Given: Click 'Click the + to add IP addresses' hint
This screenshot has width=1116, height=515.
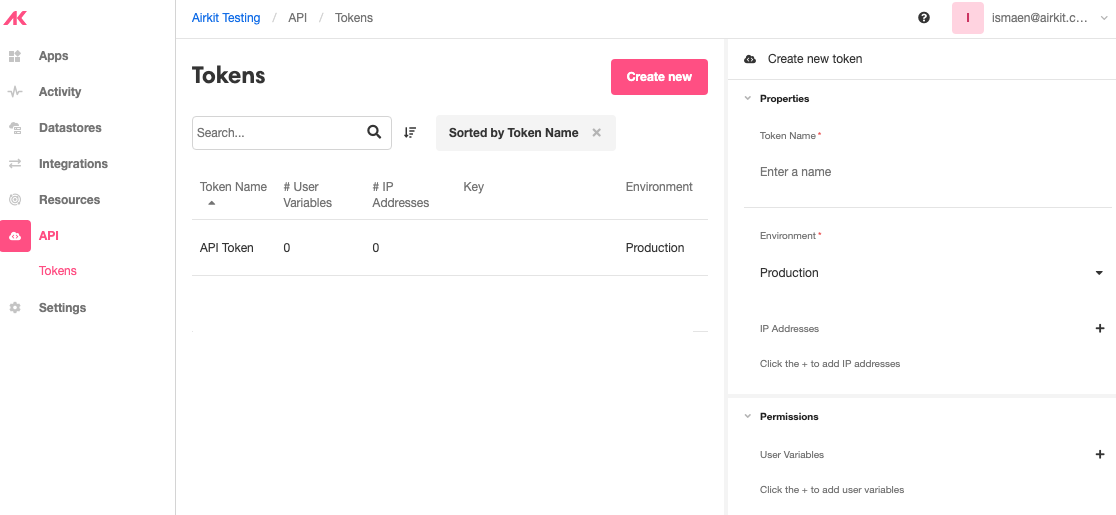Looking at the screenshot, I should [830, 363].
